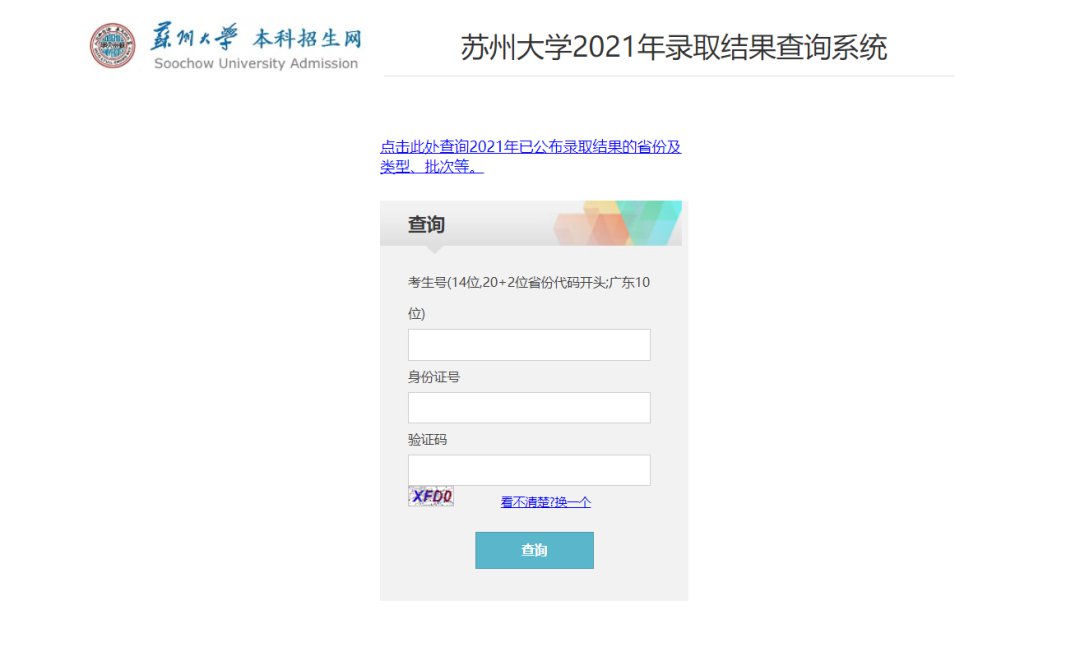Click the 身份证号 field label

pyautogui.click(x=434, y=377)
